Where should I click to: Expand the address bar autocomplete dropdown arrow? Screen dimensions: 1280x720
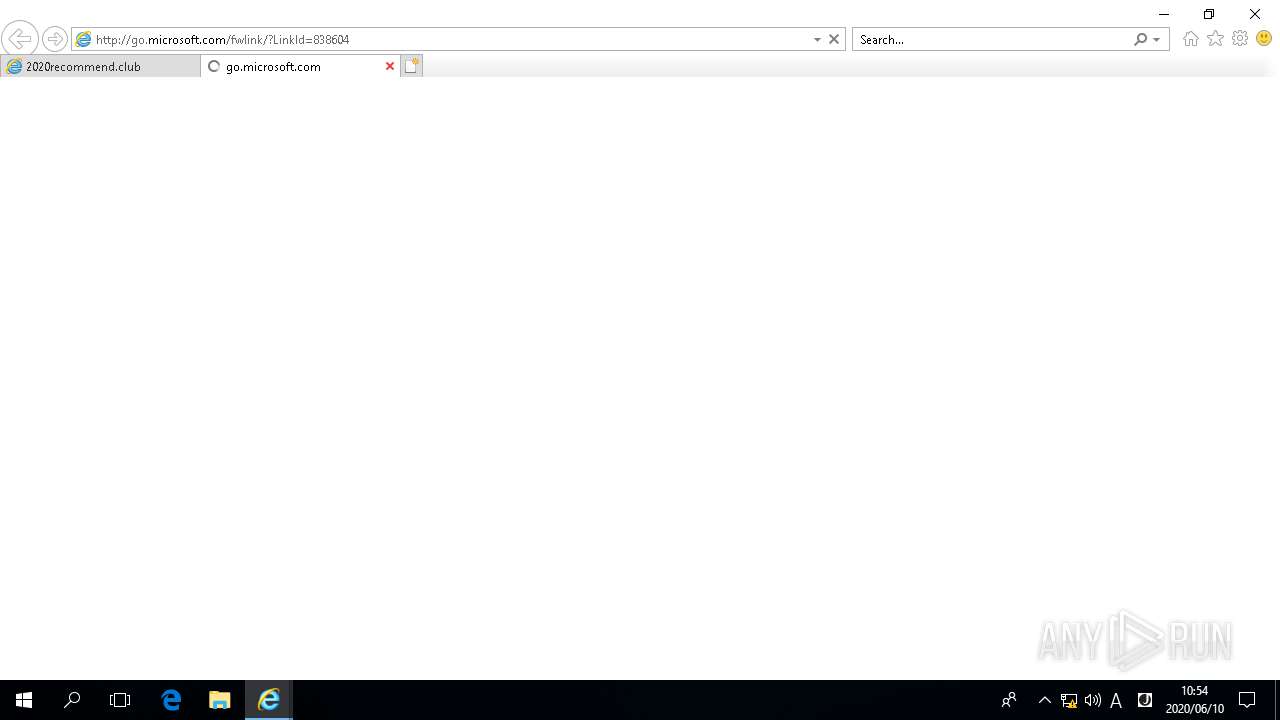click(x=817, y=39)
